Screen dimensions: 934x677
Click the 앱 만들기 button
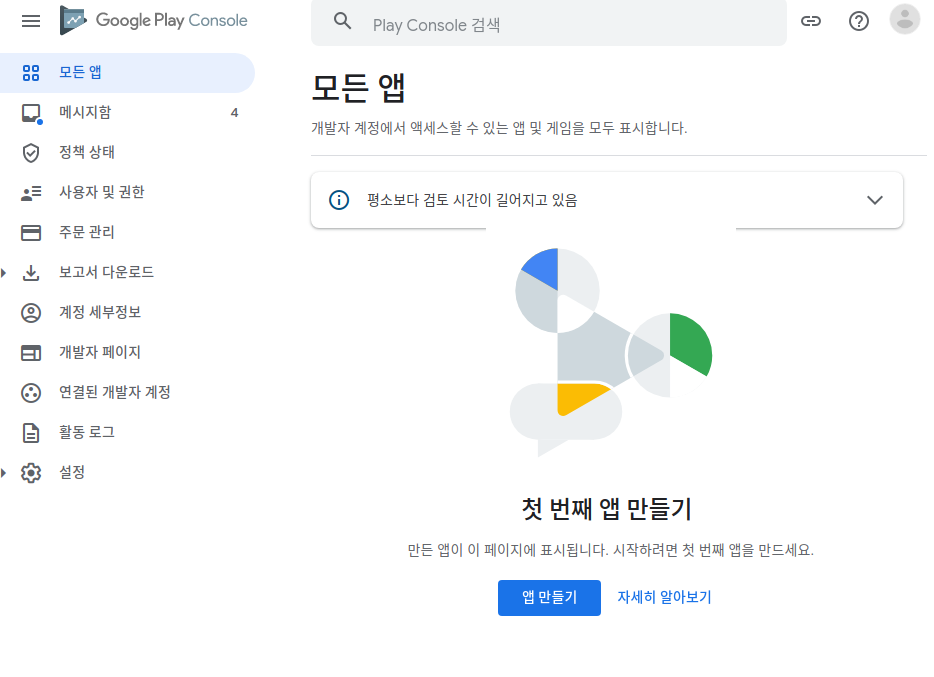pyautogui.click(x=549, y=598)
